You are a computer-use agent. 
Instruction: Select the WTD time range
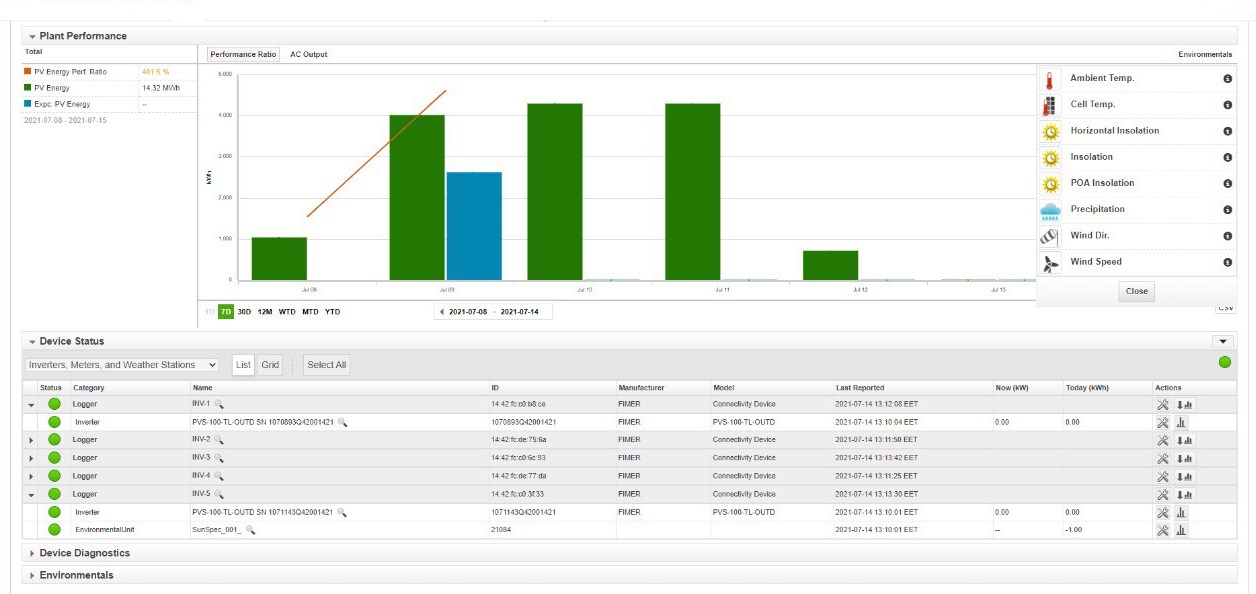coord(287,312)
